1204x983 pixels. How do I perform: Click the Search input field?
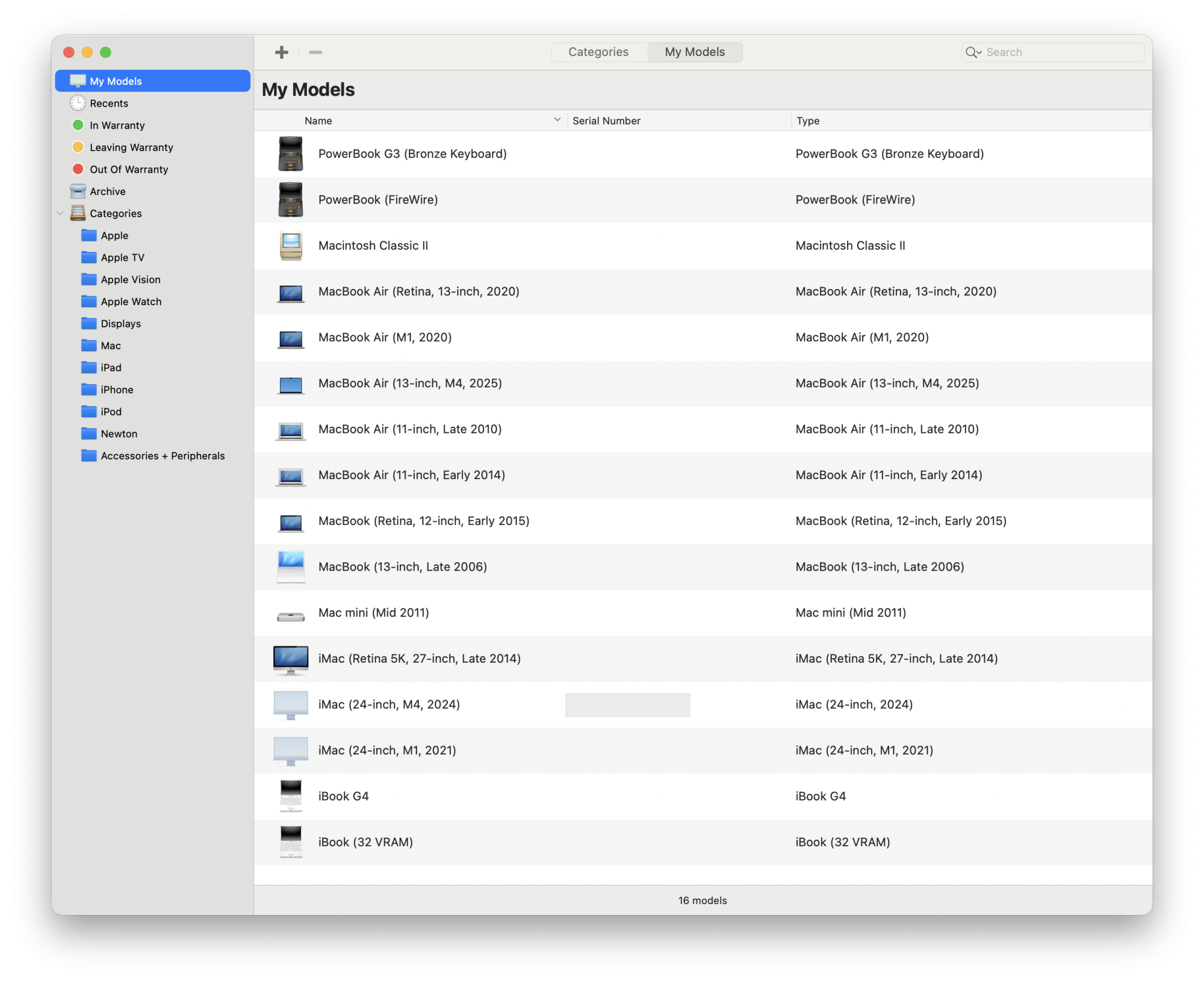(1060, 52)
